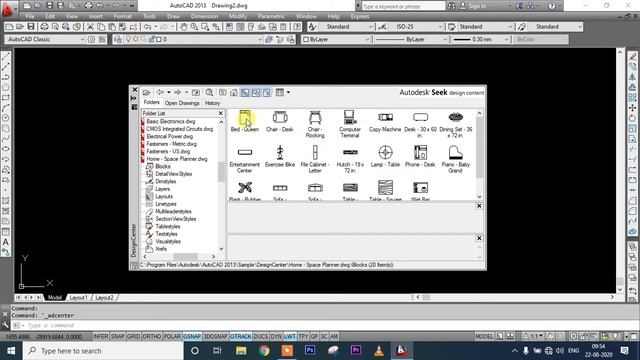Click the Autodesk Seek design content link

point(441,92)
